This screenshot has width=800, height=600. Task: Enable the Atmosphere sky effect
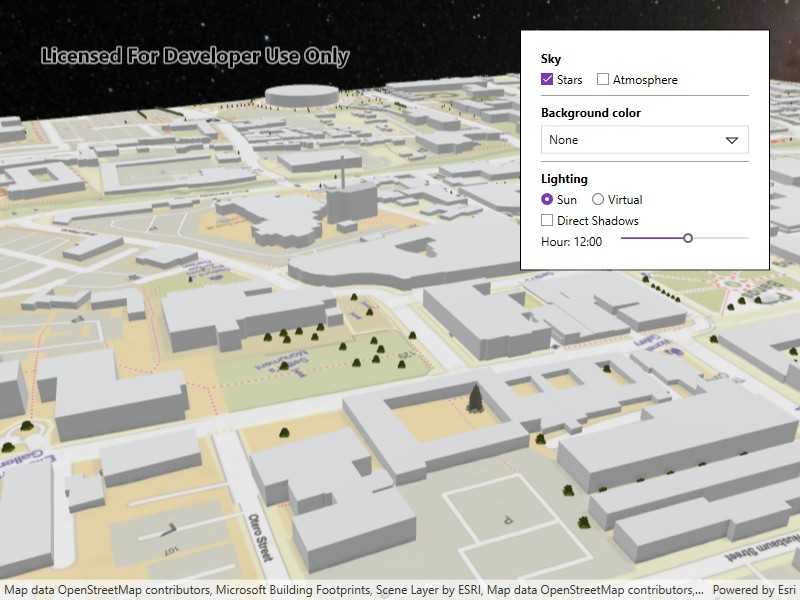click(x=603, y=79)
